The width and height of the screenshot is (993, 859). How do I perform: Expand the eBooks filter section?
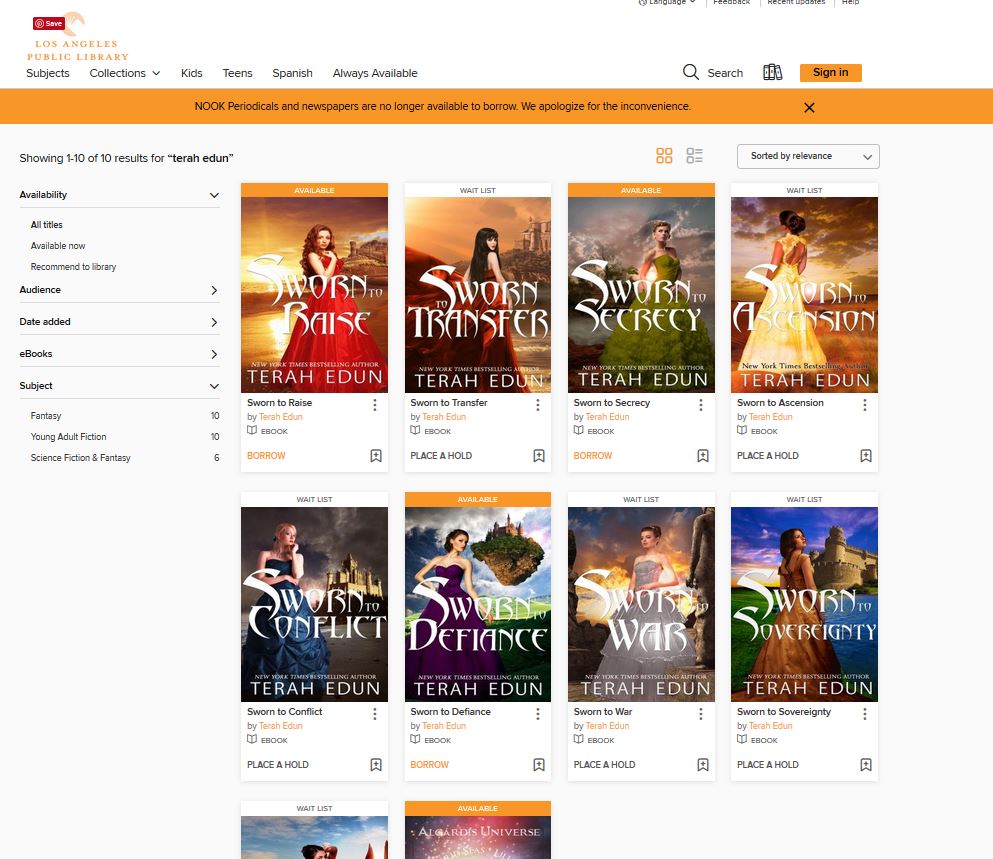click(119, 353)
